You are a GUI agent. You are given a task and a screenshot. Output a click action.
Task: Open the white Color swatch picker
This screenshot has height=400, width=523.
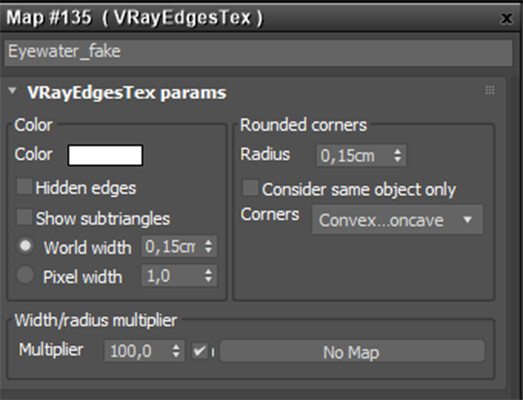105,155
